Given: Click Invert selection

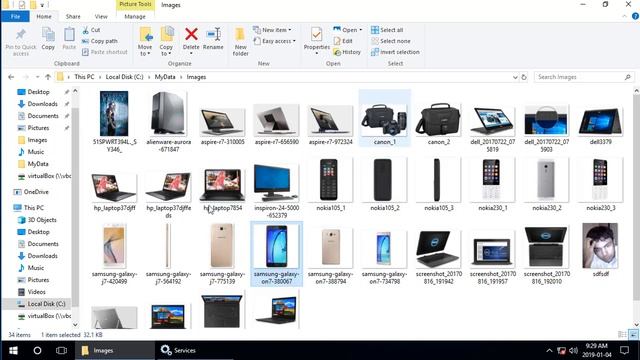Looking at the screenshot, I should coord(395,52).
